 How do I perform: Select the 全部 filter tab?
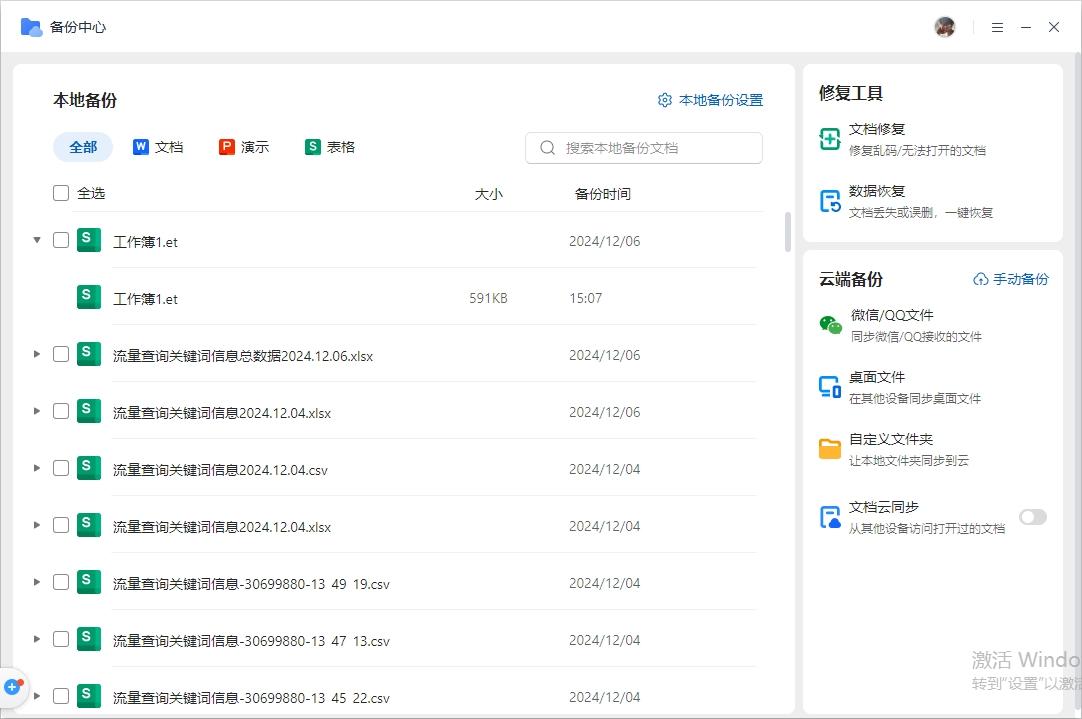coord(83,147)
